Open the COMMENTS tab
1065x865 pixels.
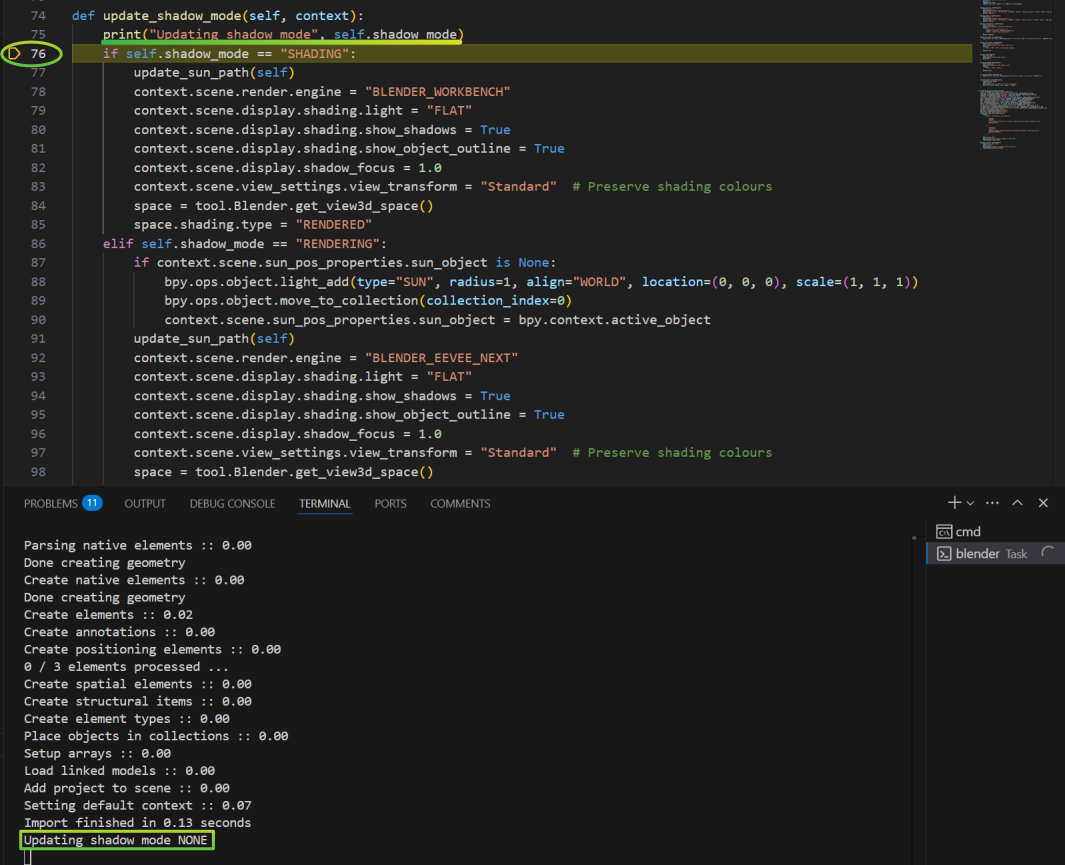[x=460, y=504]
